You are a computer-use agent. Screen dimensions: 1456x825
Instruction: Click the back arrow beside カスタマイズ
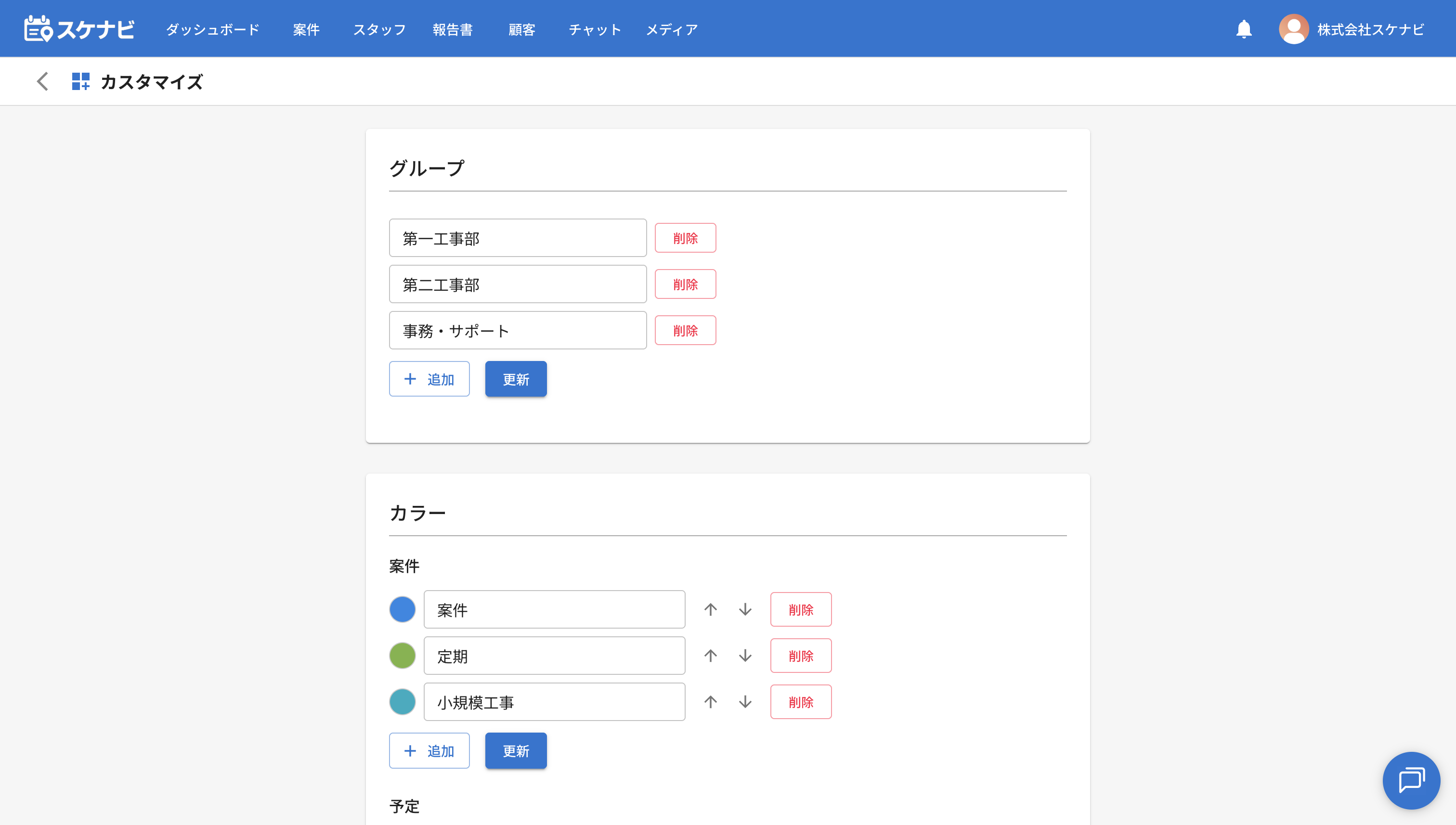pyautogui.click(x=42, y=82)
